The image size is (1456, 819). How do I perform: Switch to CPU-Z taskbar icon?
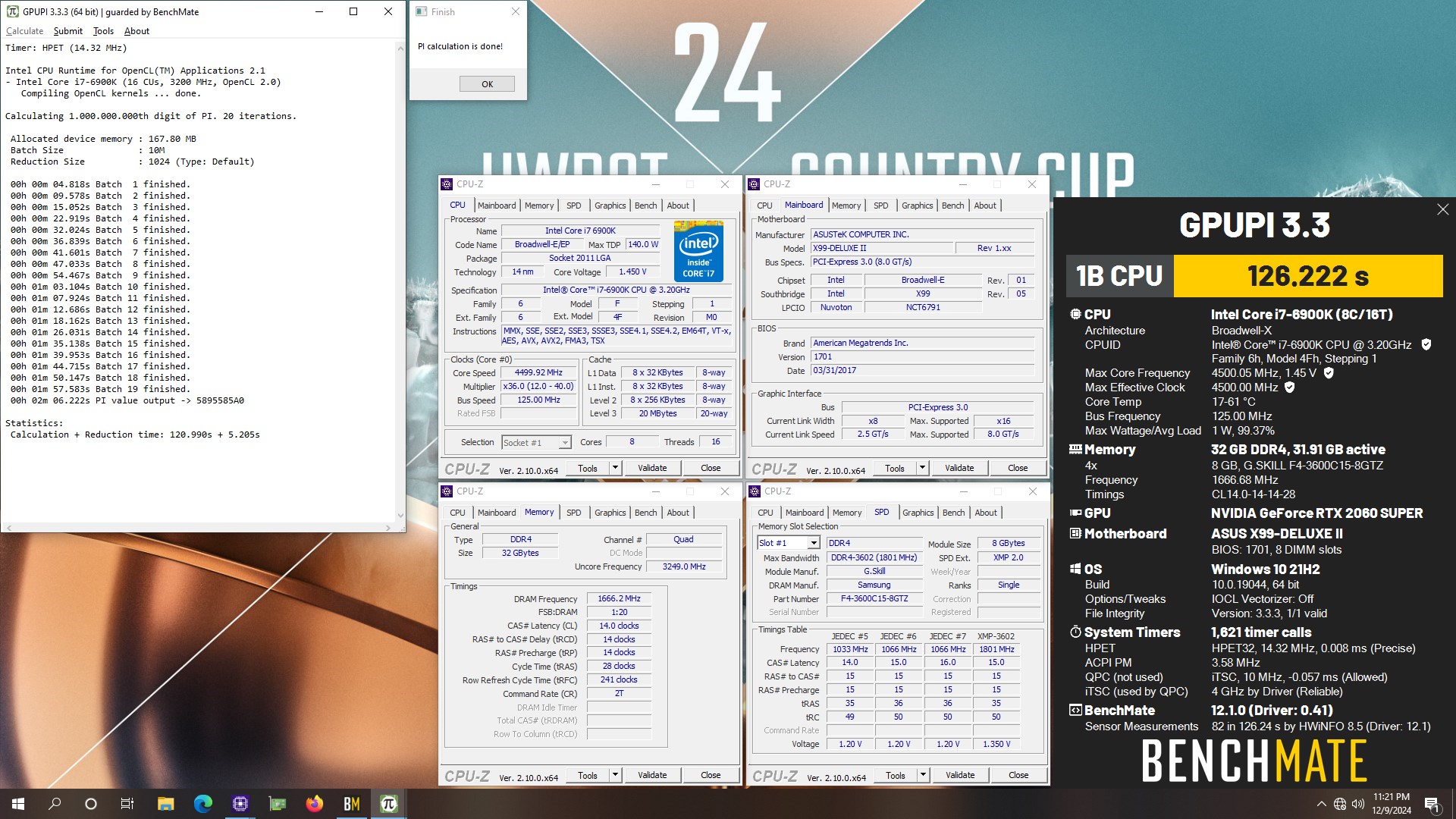click(x=240, y=804)
